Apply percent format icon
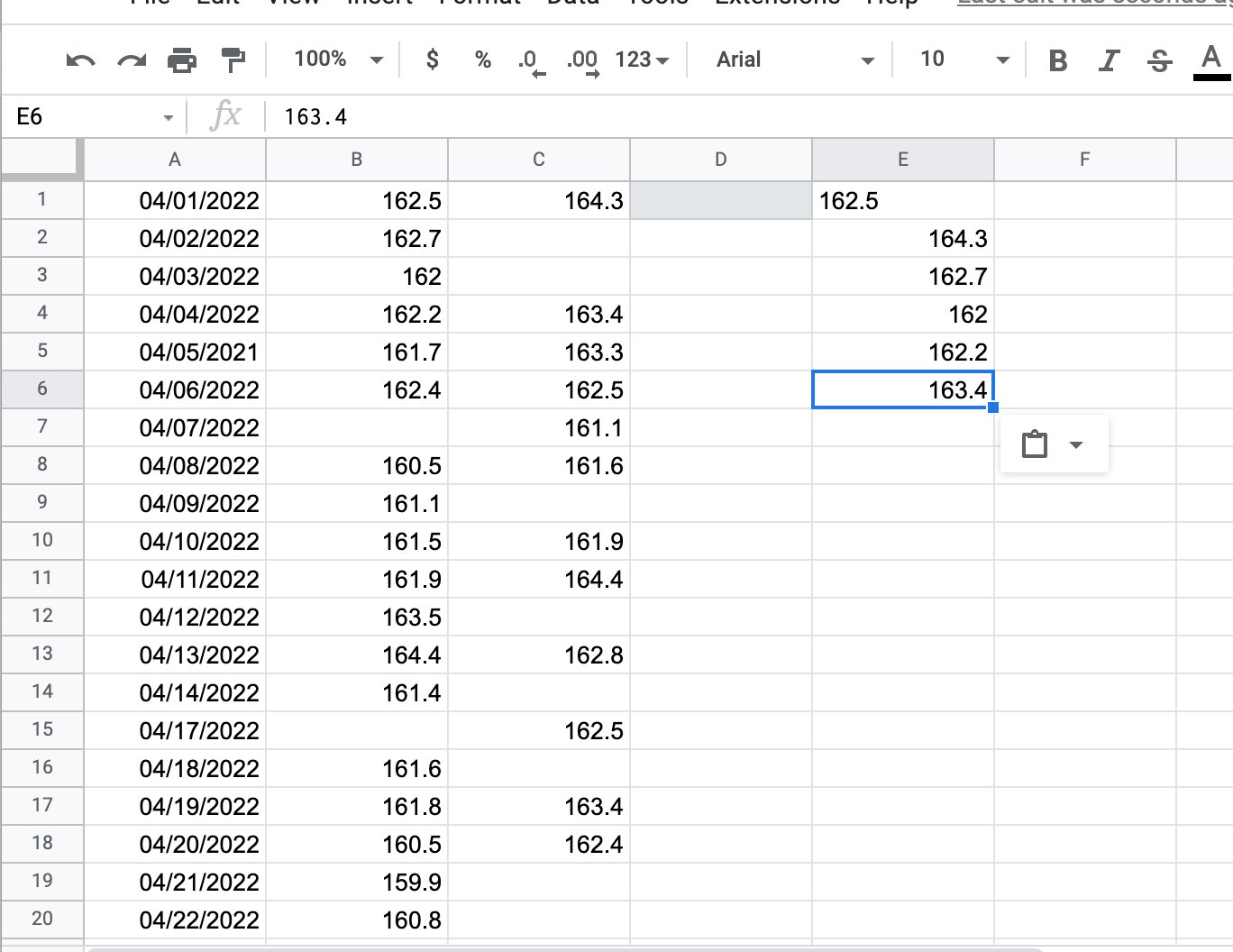This screenshot has height=952, width=1233. coord(483,59)
